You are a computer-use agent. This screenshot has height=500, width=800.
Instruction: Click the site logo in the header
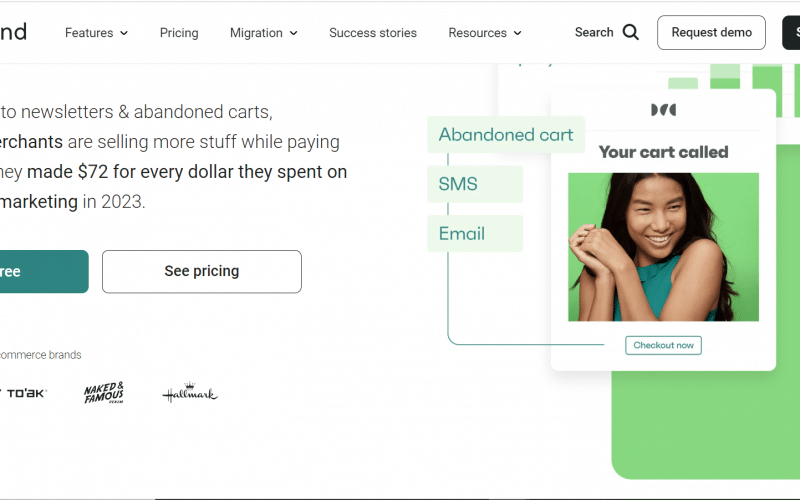point(14,32)
